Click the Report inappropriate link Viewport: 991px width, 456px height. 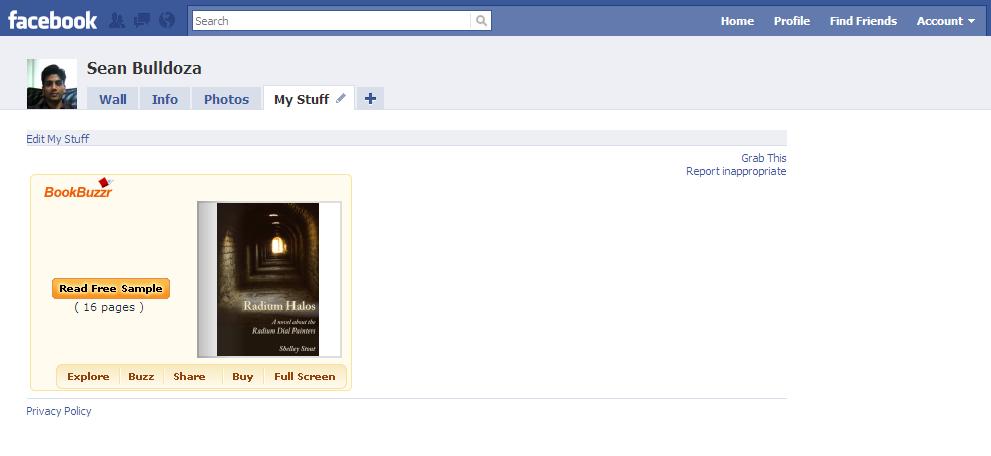(x=736, y=171)
